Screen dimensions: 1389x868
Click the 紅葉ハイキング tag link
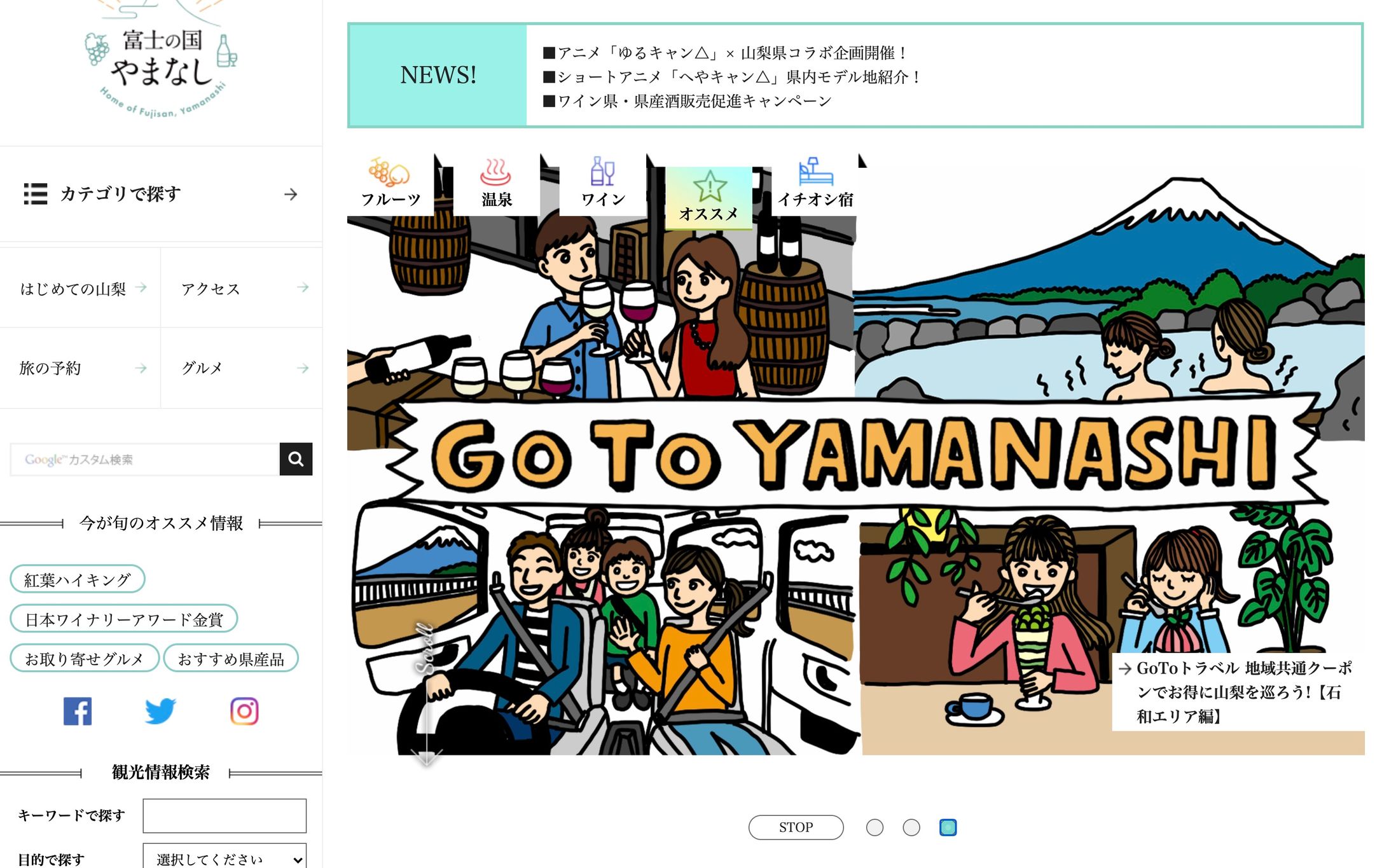tap(78, 579)
